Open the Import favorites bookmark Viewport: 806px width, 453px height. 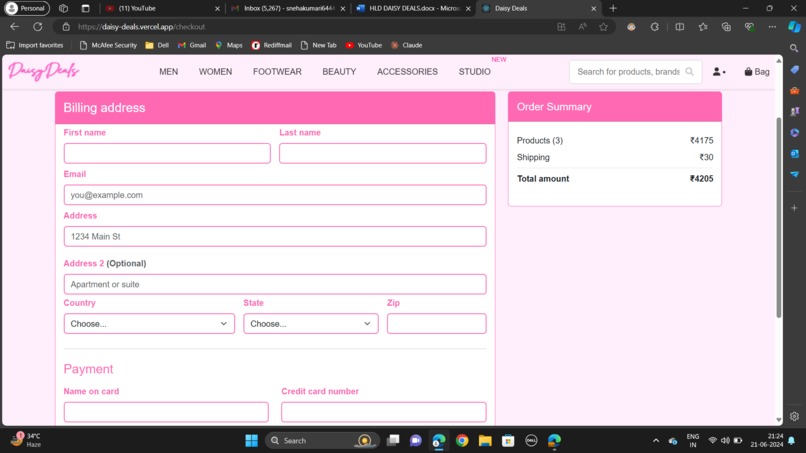click(34, 45)
